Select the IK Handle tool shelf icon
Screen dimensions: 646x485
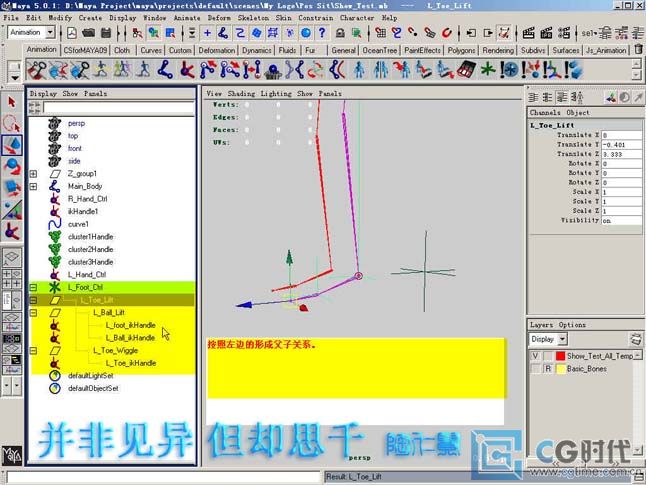(x=187, y=69)
